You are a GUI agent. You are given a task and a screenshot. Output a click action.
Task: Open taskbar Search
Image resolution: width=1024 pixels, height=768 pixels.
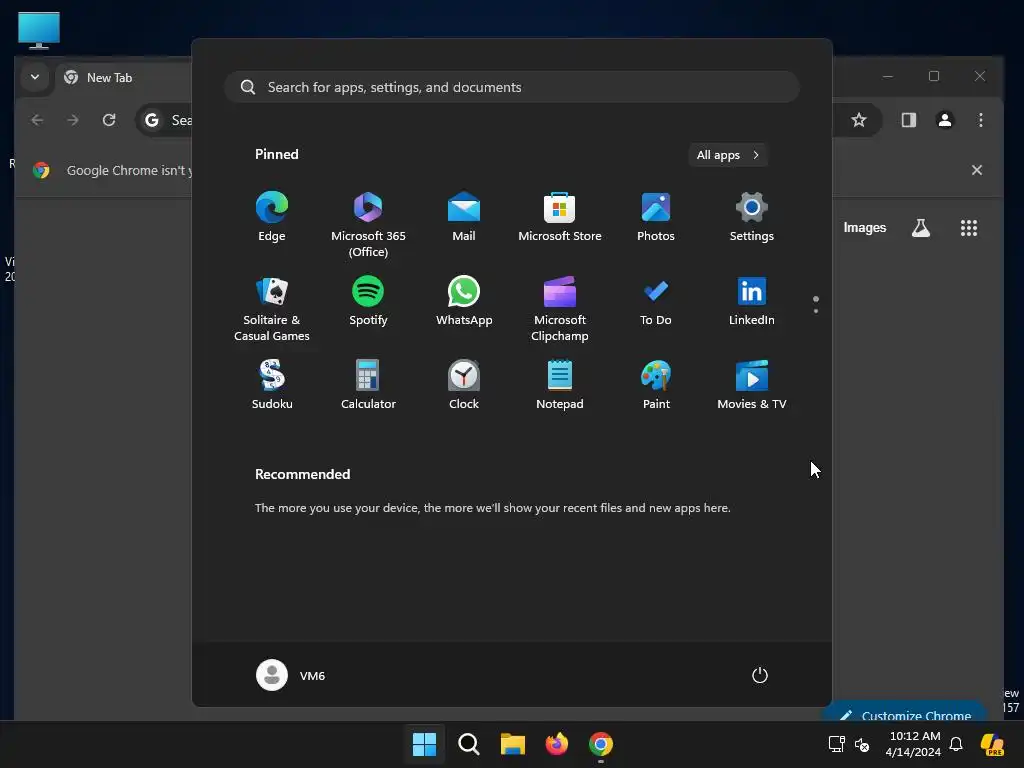(x=468, y=744)
